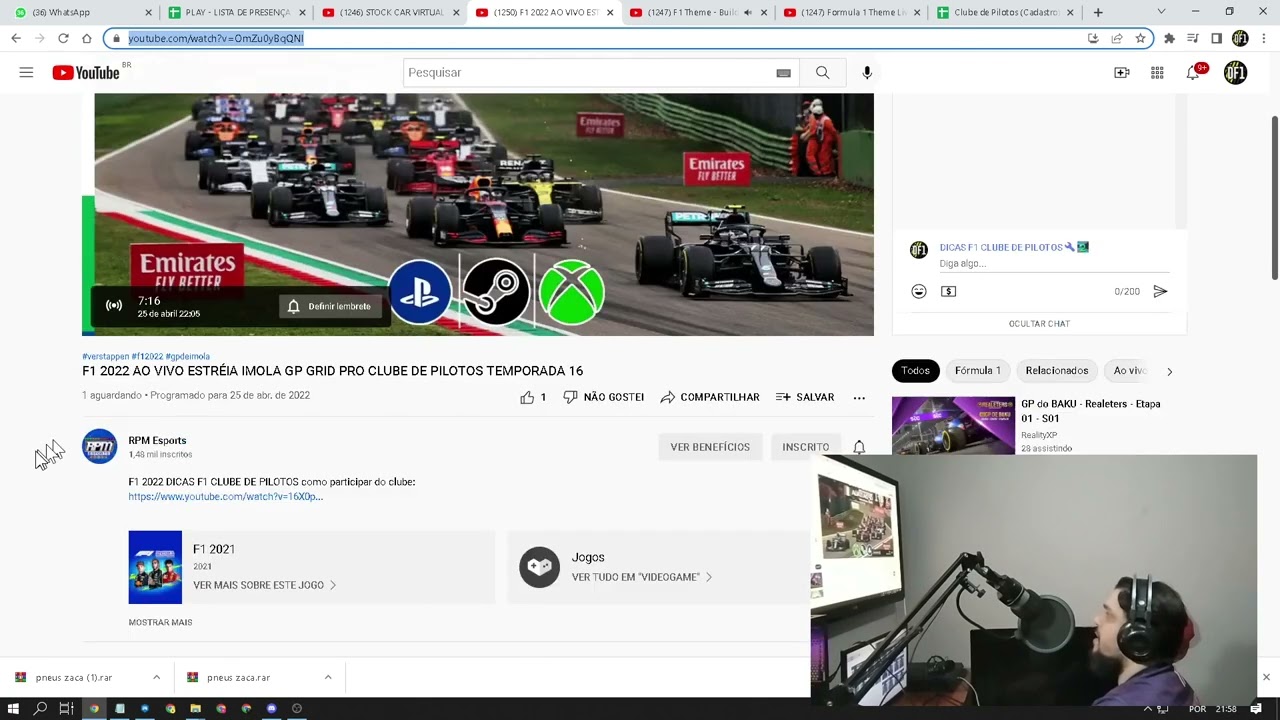Open the three-dot more actions menu
1280x720 pixels.
[x=859, y=397]
